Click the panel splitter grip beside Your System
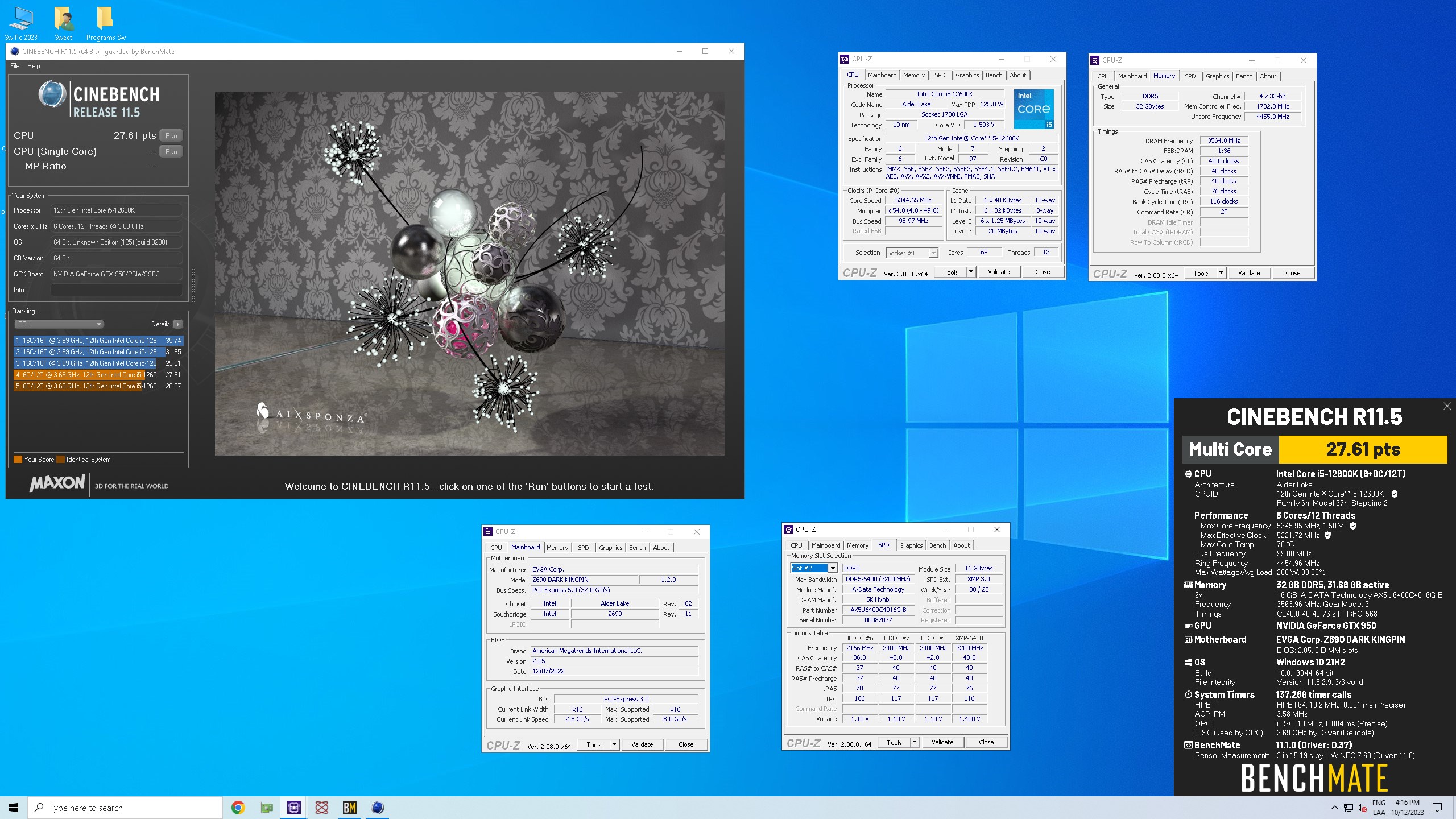 click(194, 286)
